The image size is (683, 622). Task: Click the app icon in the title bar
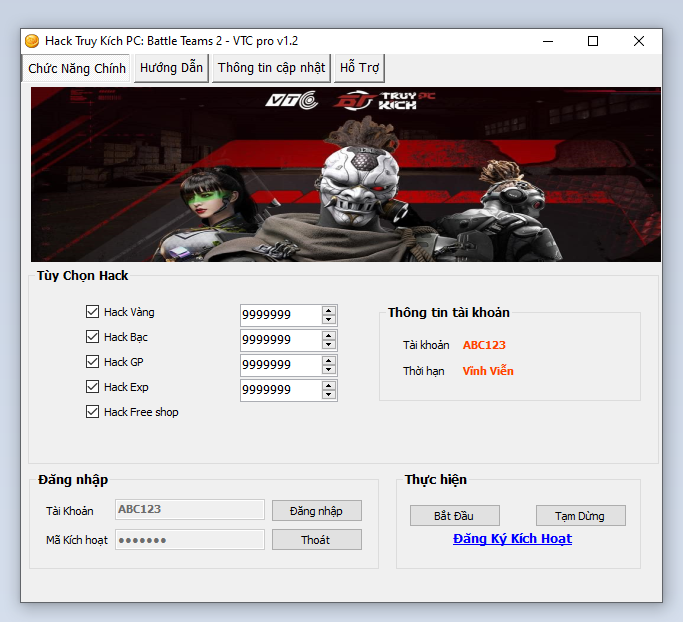coord(32,41)
